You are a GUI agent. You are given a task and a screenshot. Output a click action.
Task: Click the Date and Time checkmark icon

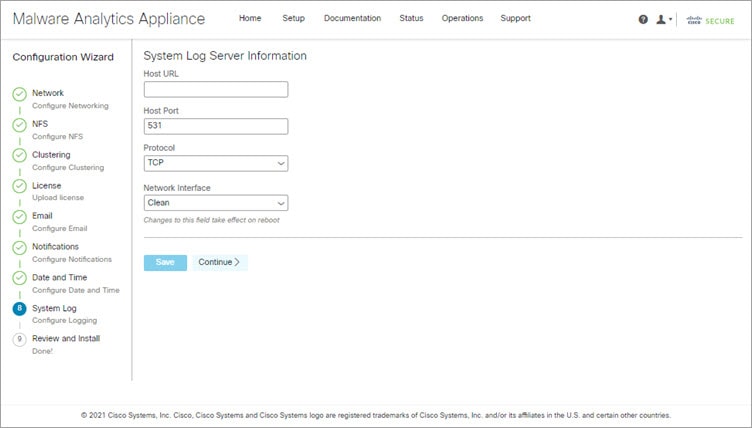pyautogui.click(x=20, y=278)
